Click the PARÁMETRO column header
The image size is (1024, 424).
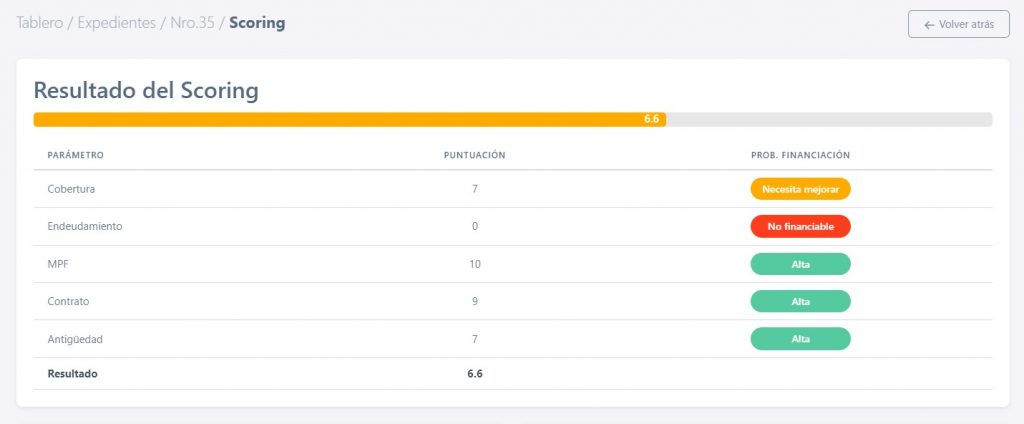click(75, 155)
